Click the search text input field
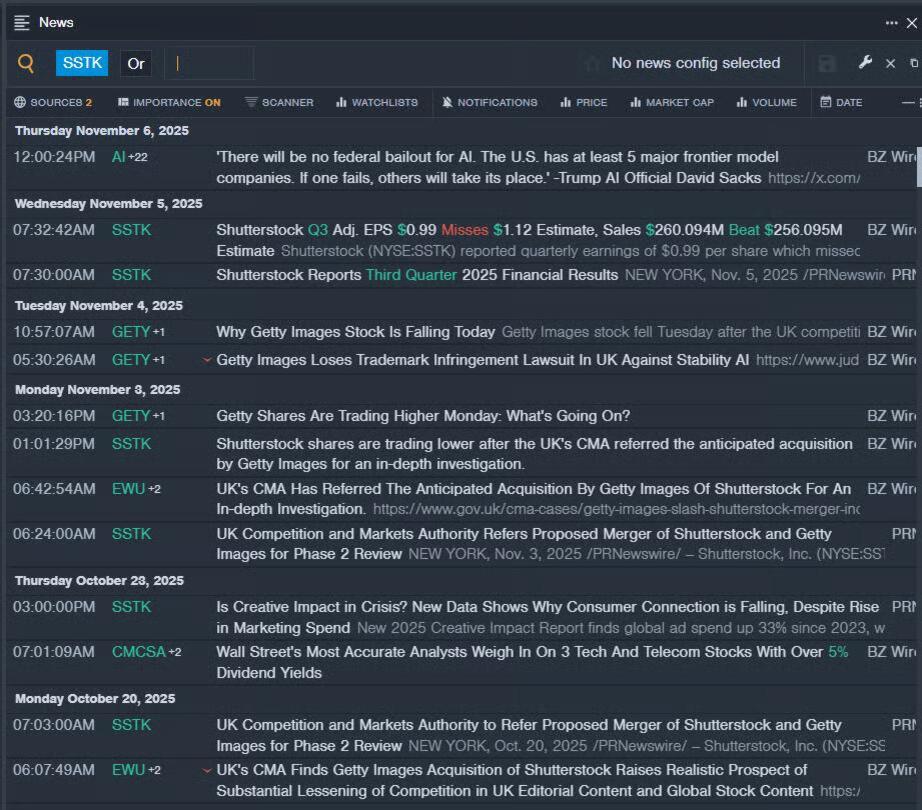922x810 pixels. point(210,63)
